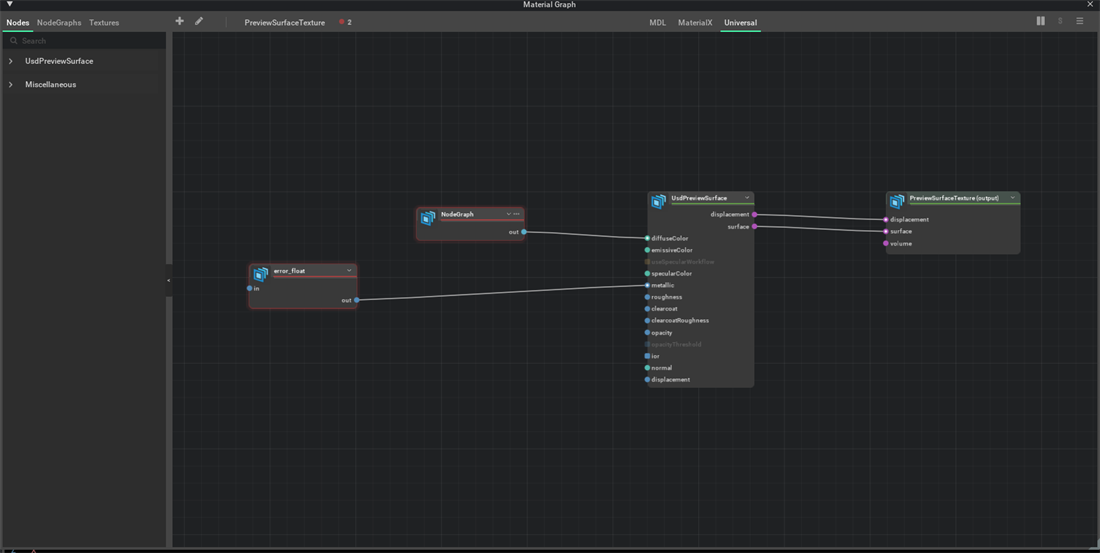
Task: Click the UsdPreviewSurface diffuseColor input port
Action: [648, 238]
